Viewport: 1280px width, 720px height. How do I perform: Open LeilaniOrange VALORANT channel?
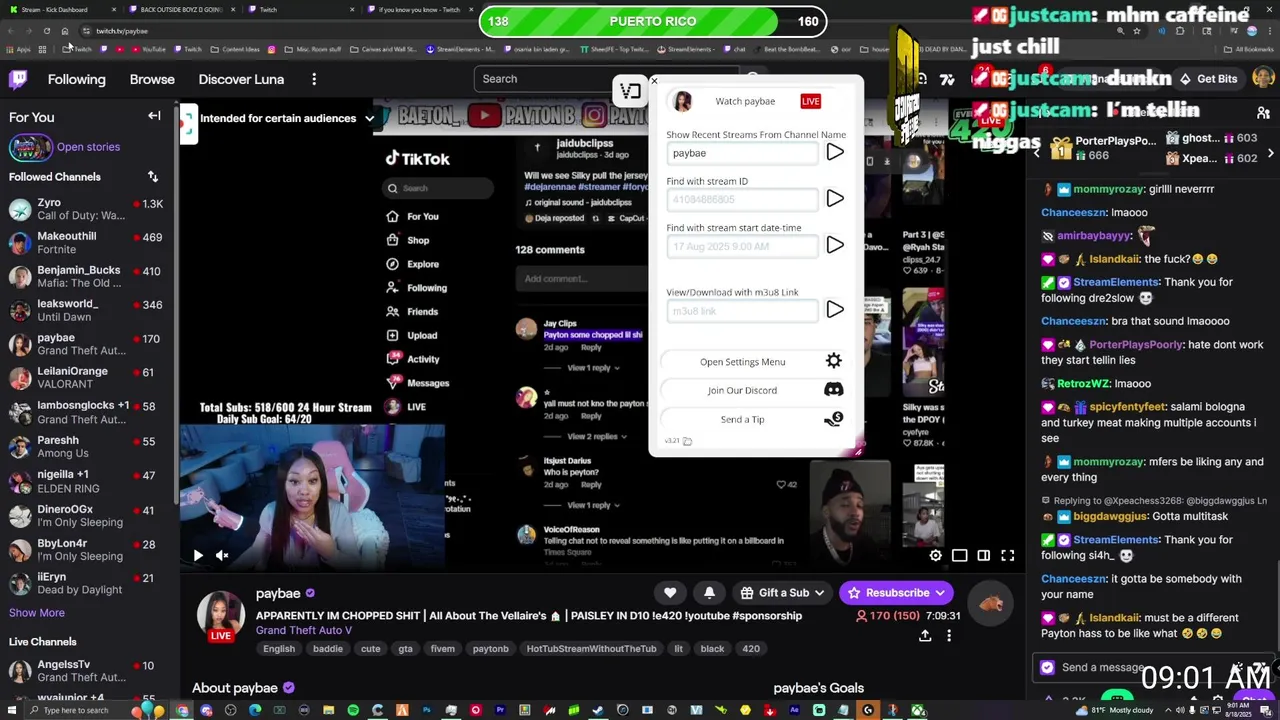pyautogui.click(x=88, y=378)
